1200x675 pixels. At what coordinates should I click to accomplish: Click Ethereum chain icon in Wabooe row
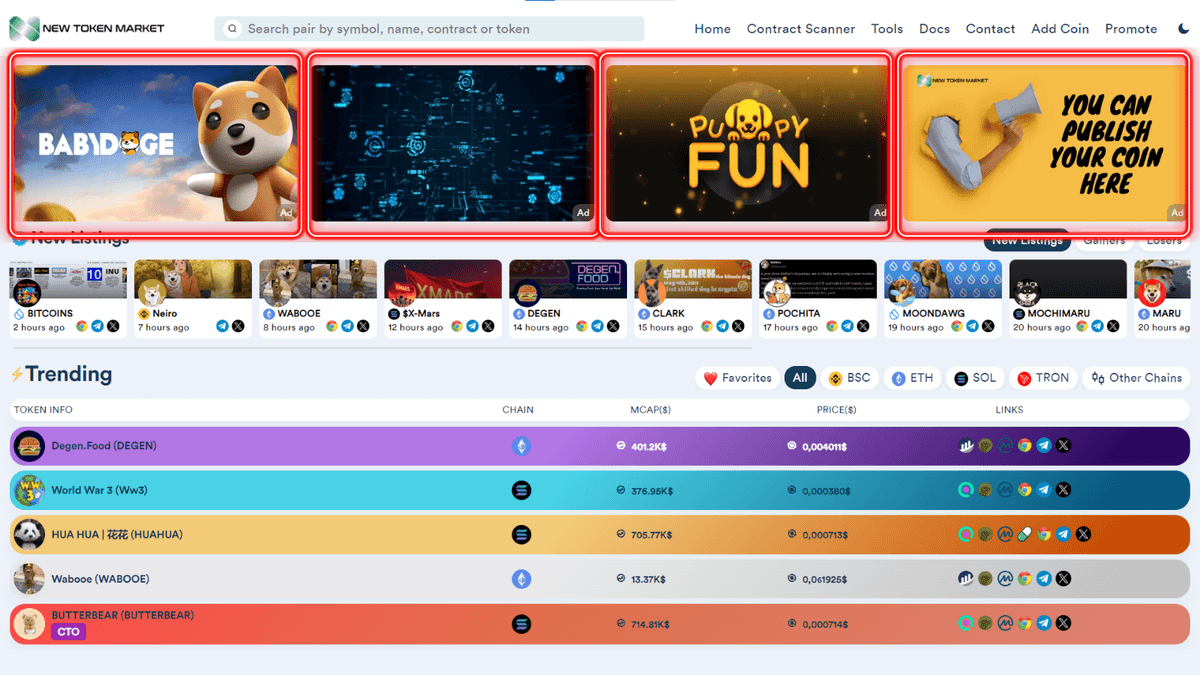tap(521, 579)
